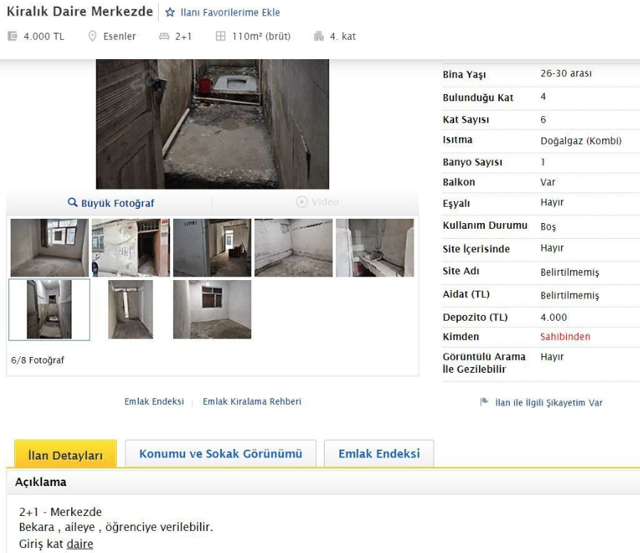The image size is (640, 553).
Task: Click the red Sahibinden link
Action: click(x=565, y=337)
